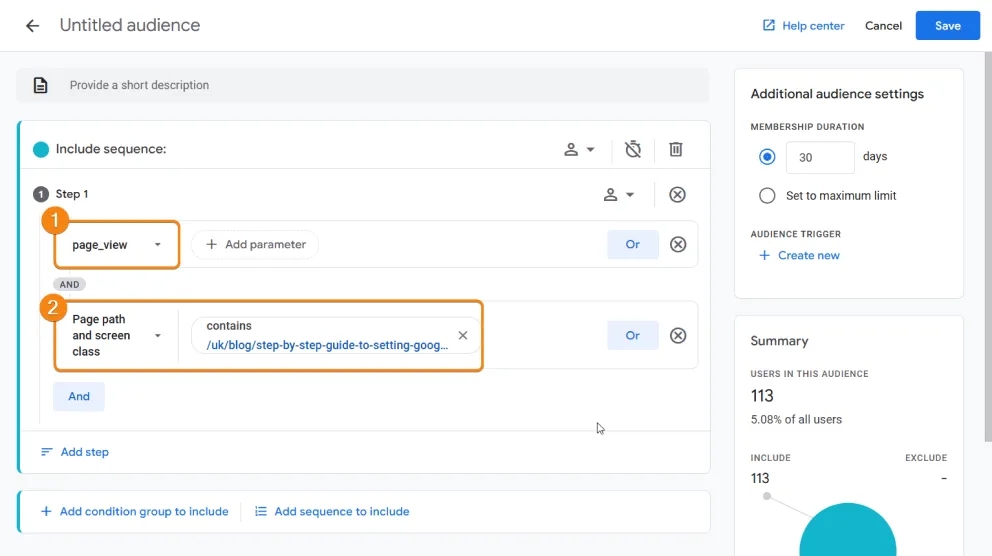Click the teal audience pie chart

coord(847,531)
